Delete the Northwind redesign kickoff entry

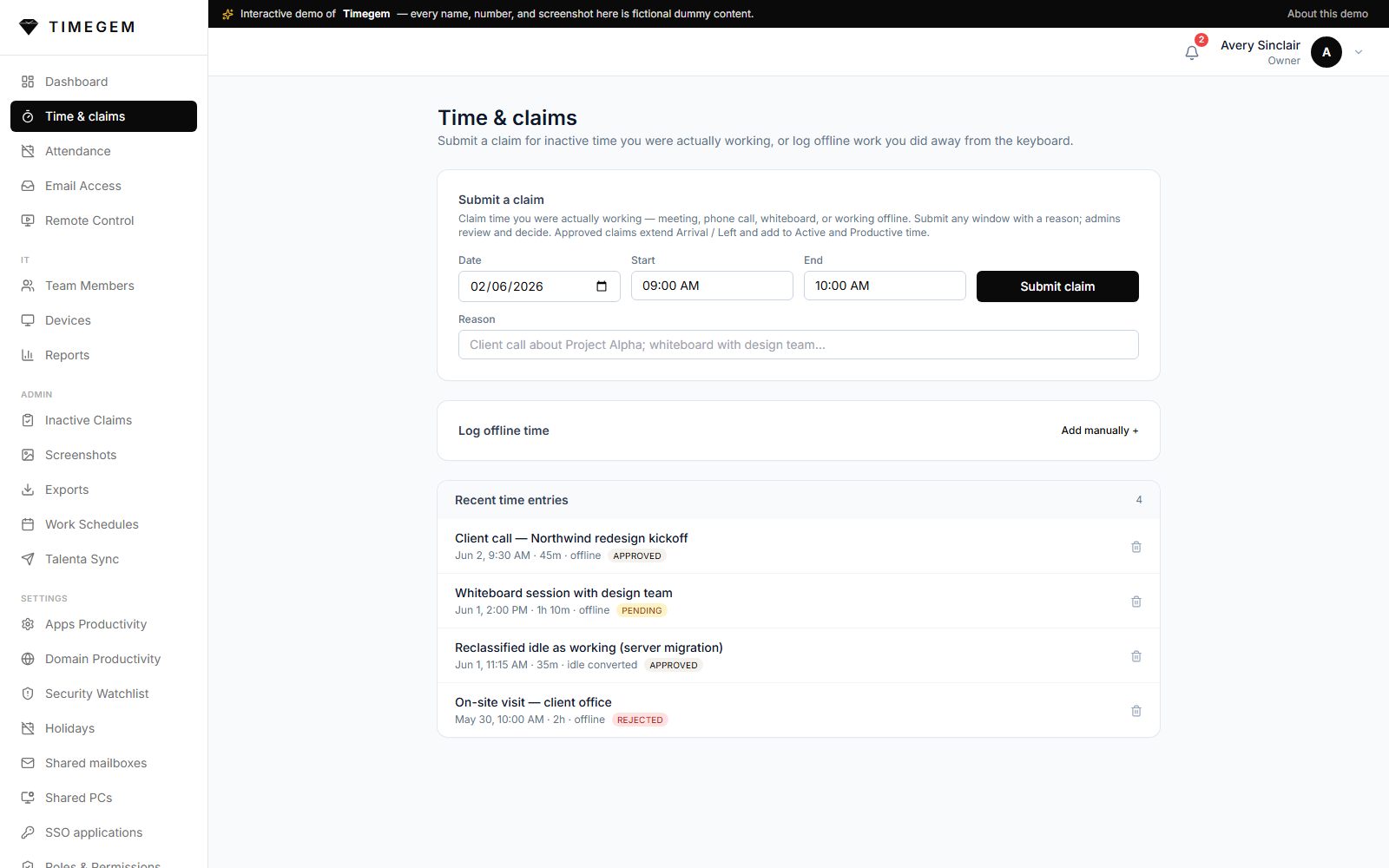(x=1136, y=547)
